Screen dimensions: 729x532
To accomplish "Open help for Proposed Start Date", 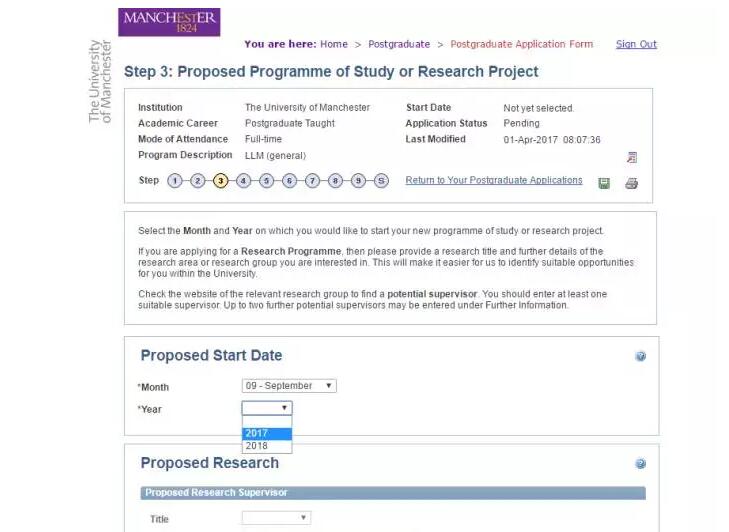I will click(640, 356).
